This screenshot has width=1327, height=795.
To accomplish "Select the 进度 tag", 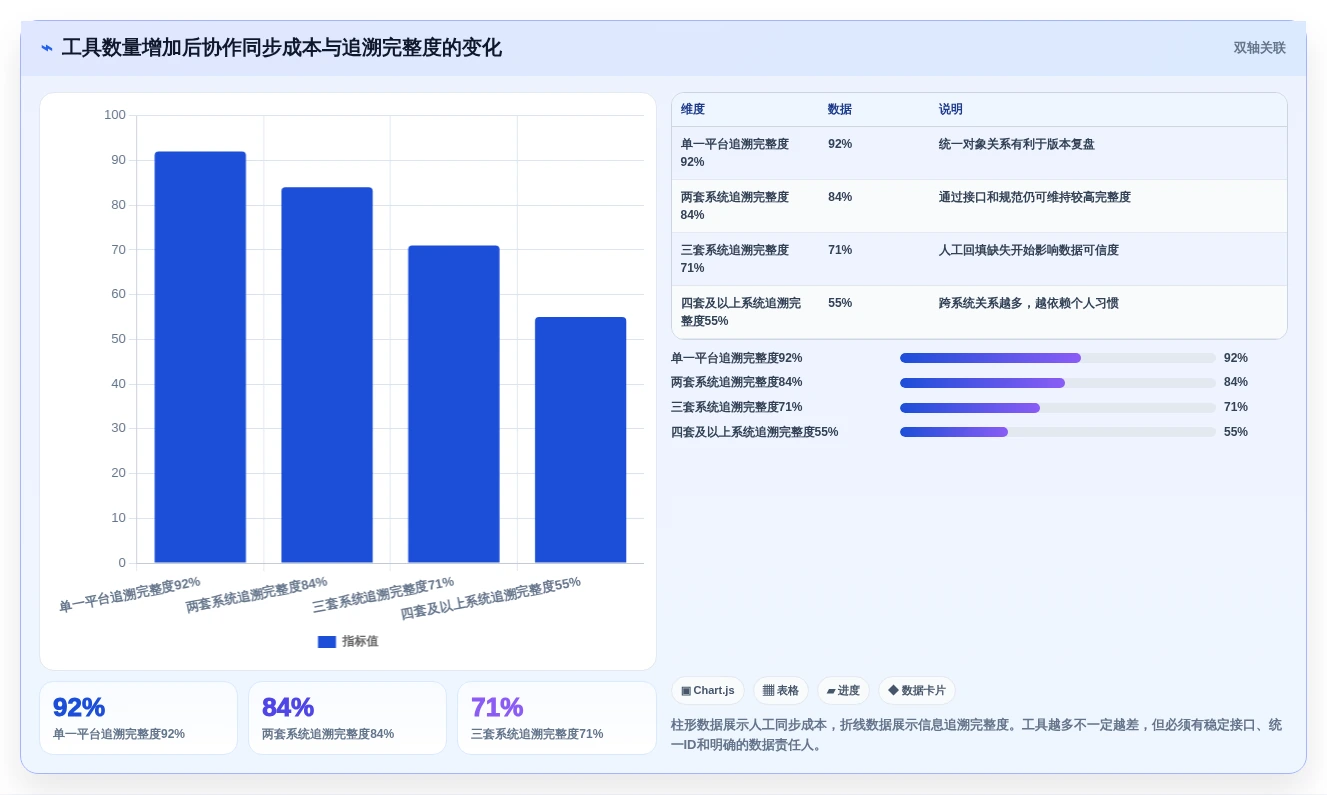I will pos(843,691).
